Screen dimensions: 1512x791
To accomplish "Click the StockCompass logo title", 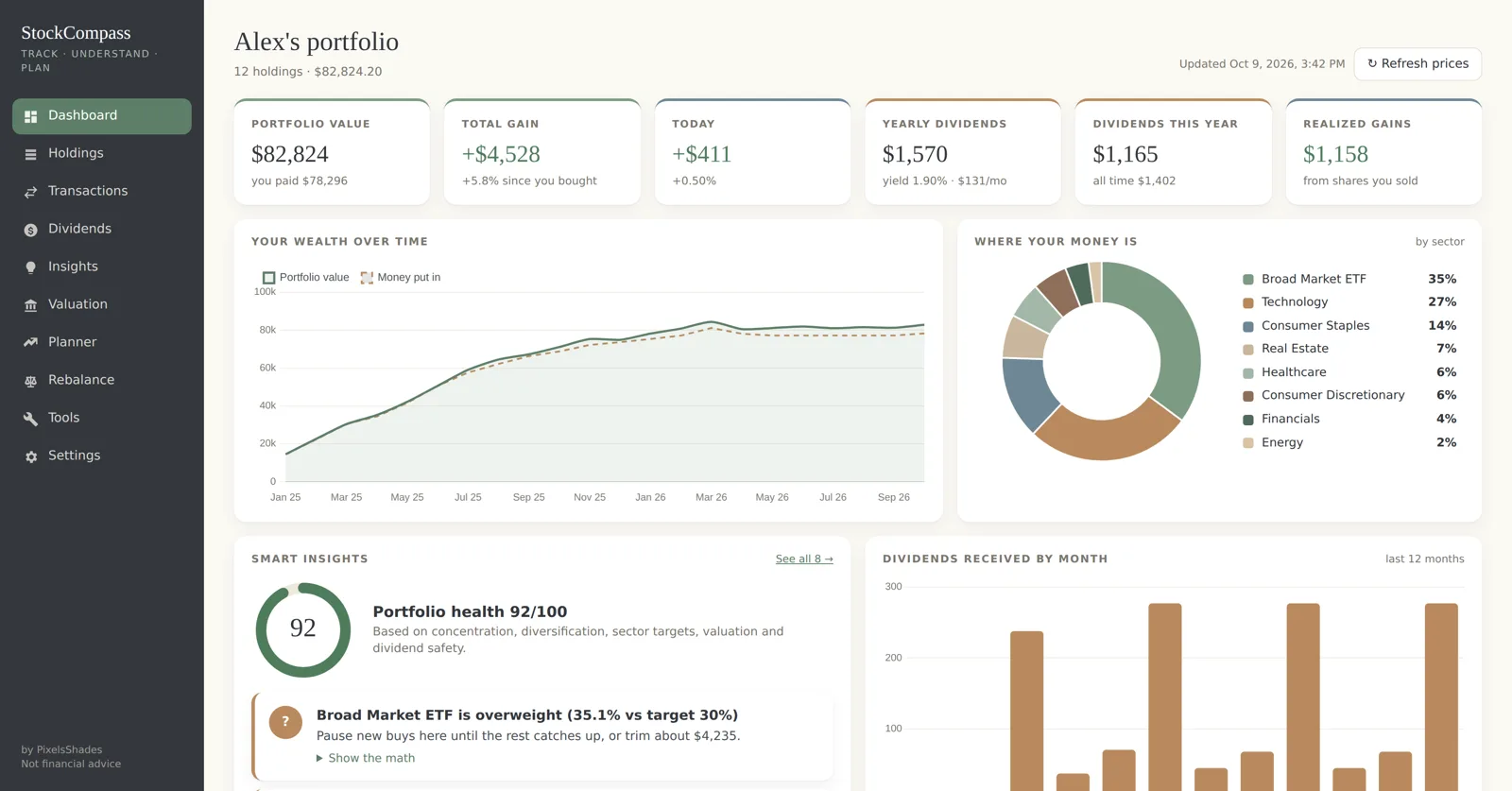I will [x=76, y=33].
